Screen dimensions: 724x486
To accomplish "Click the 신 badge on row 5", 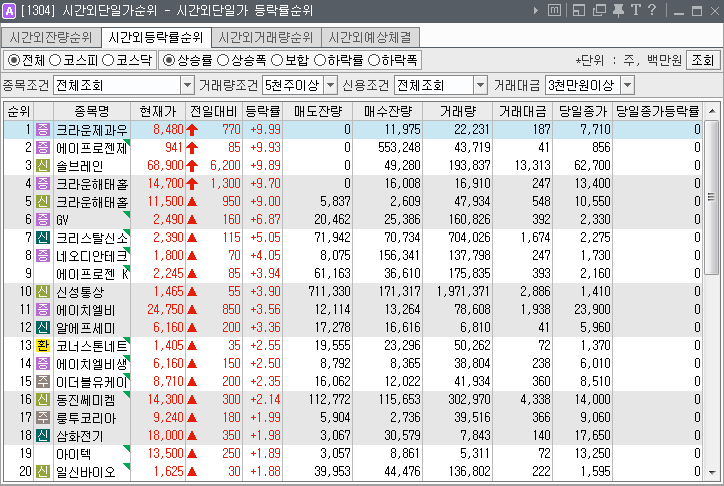I will point(43,202).
